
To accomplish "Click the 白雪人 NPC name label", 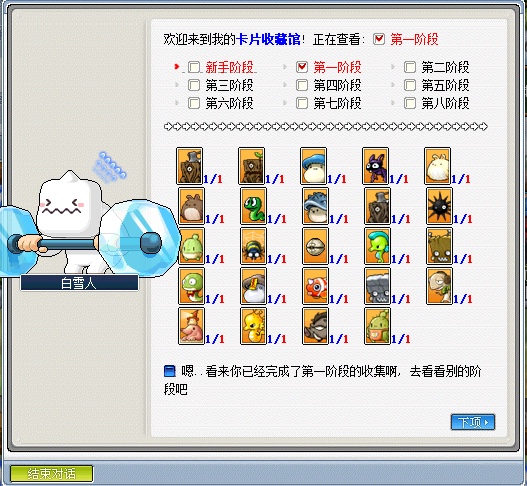I will click(79, 283).
